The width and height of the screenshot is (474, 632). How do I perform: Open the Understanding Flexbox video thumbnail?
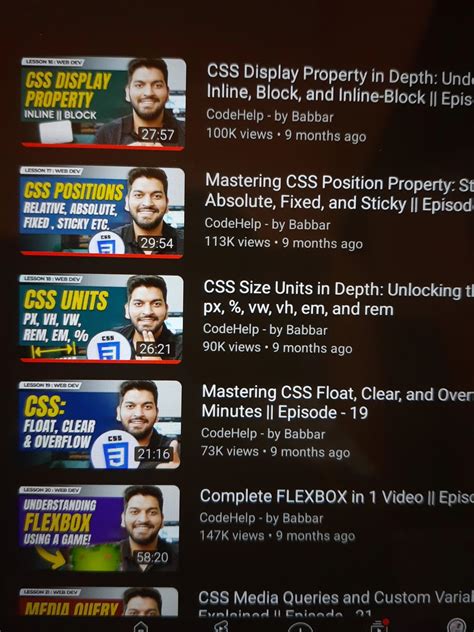click(x=99, y=528)
